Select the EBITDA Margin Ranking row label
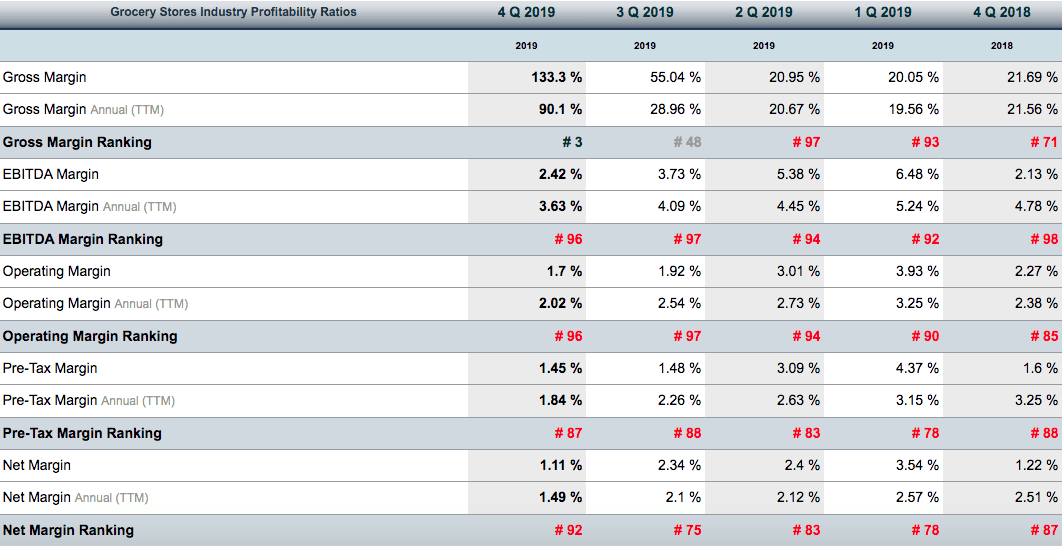The image size is (1063, 546). pyautogui.click(x=83, y=239)
